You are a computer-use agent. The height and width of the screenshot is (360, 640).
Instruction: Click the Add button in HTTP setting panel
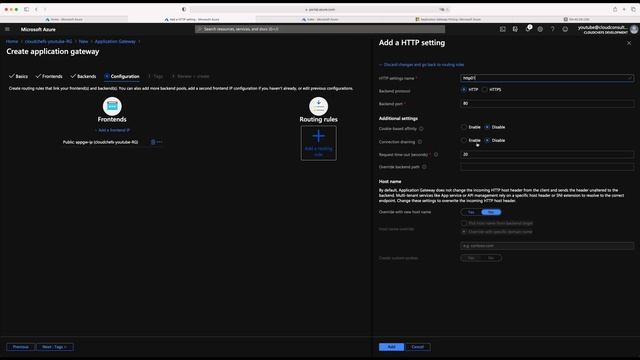[391, 347]
